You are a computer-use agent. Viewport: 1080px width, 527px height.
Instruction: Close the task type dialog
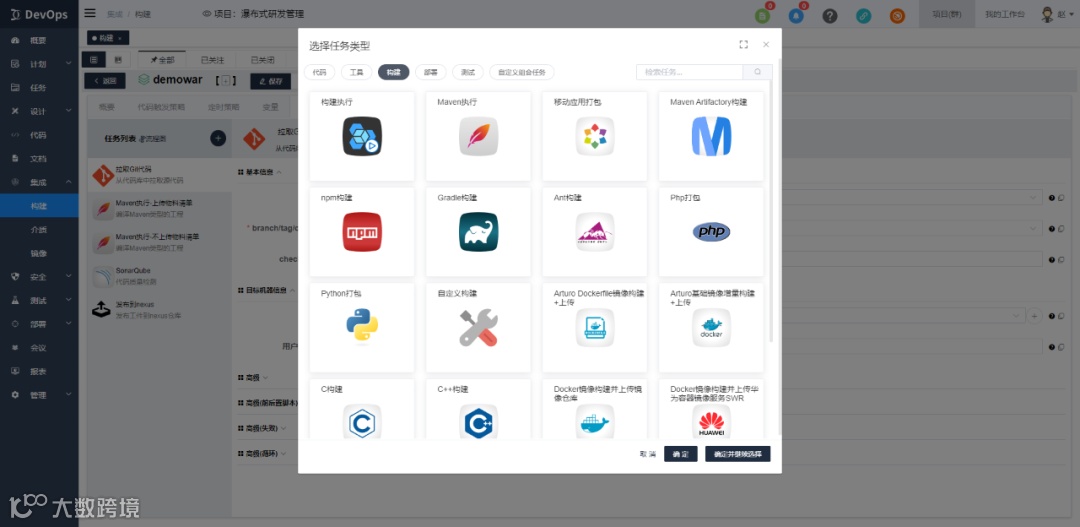coord(766,45)
